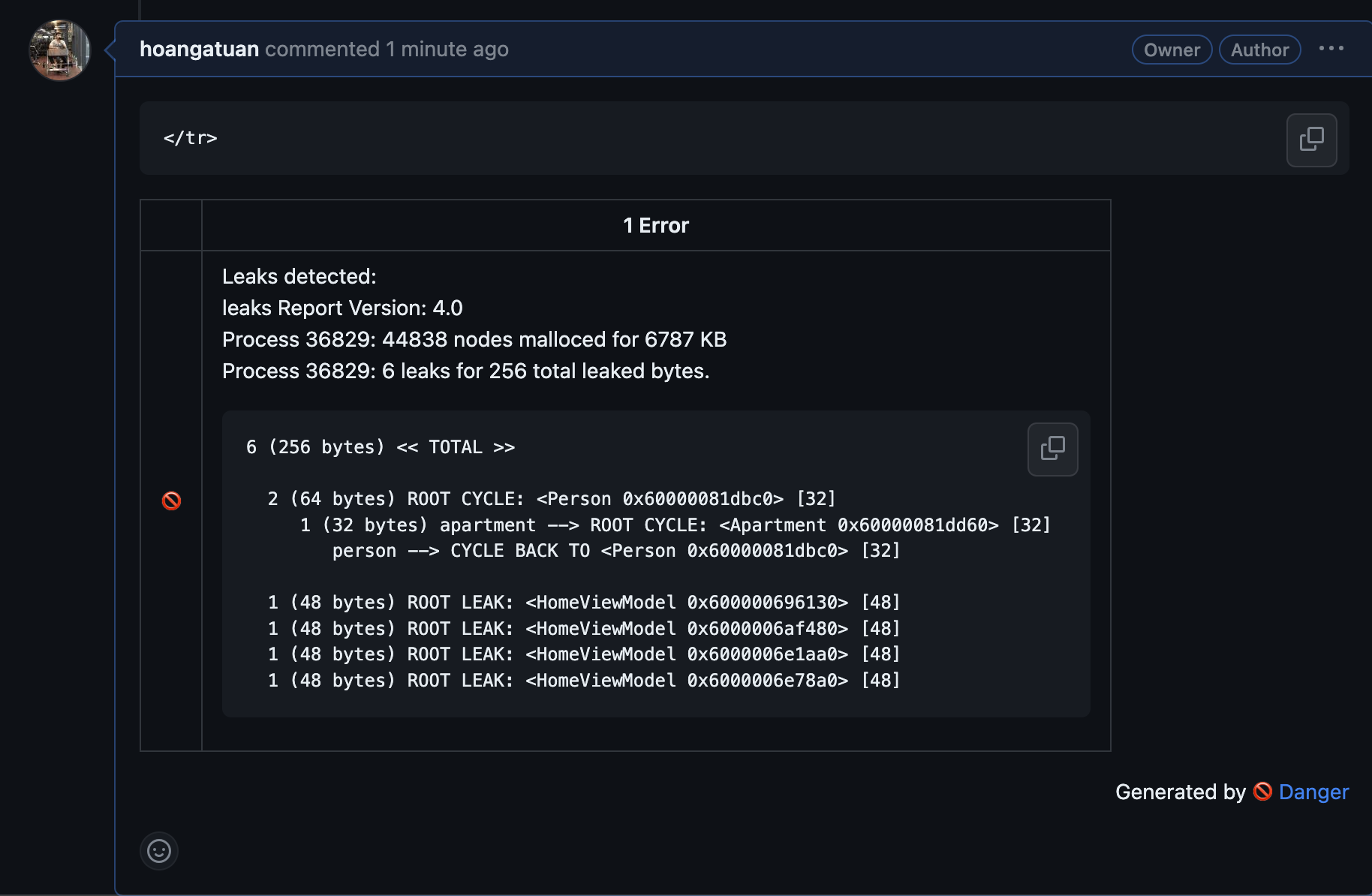Select '6 leaks for 256 total leaked bytes' line

tap(466, 371)
